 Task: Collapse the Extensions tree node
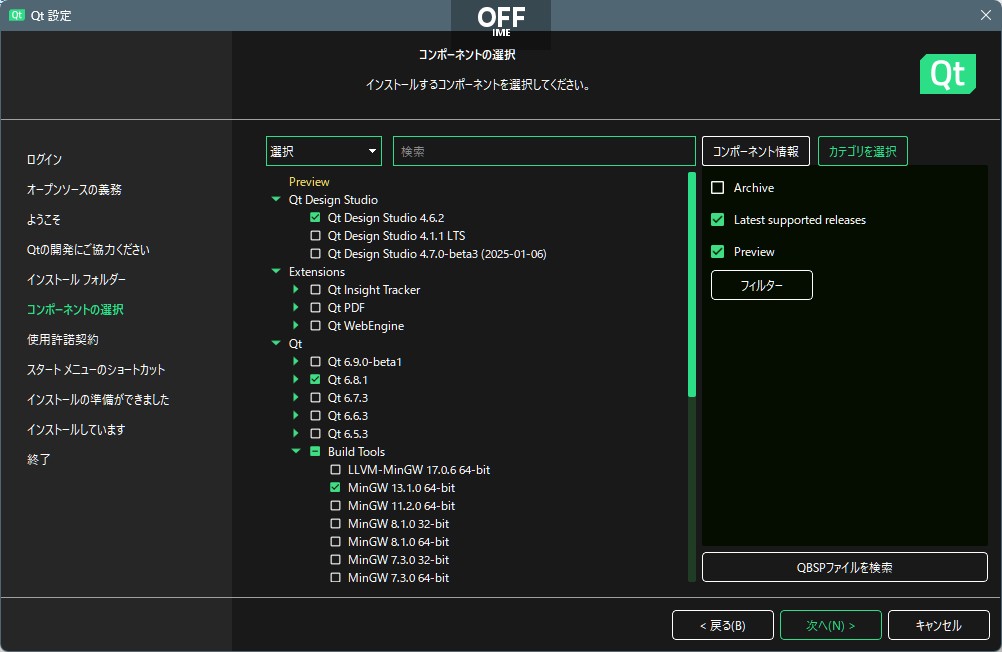click(x=276, y=271)
